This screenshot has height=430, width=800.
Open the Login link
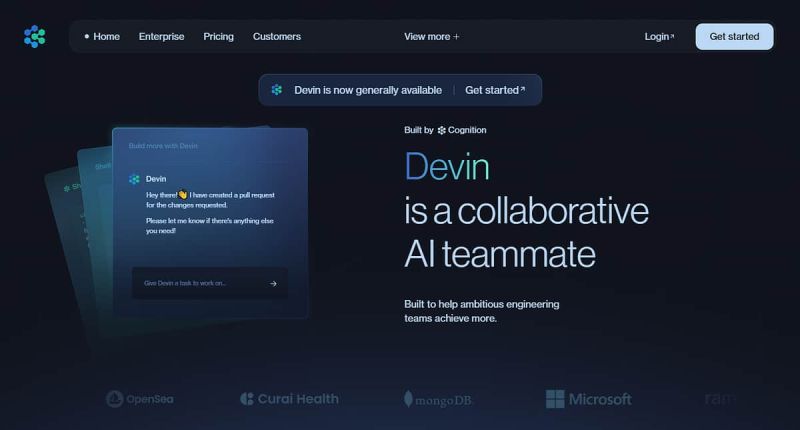pyautogui.click(x=659, y=37)
